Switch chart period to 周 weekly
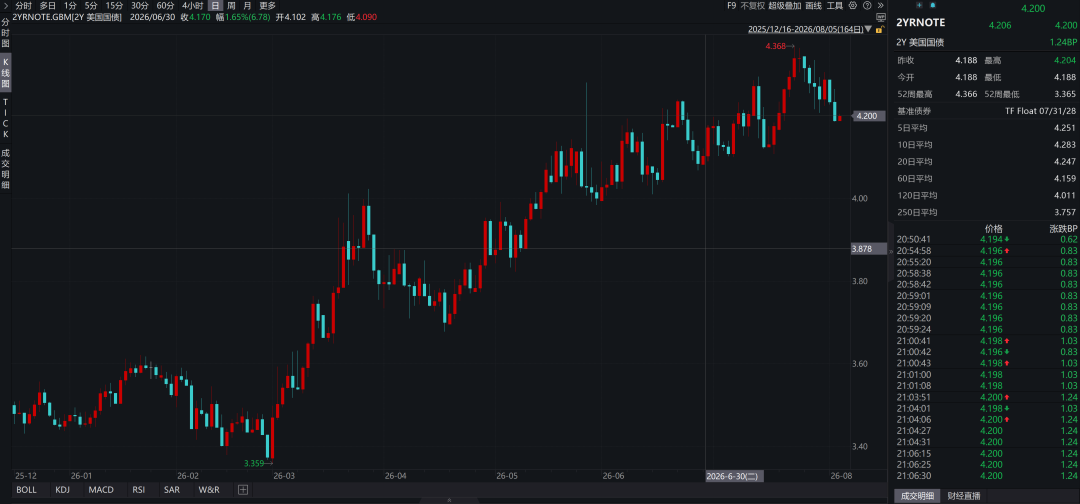This screenshot has width=1080, height=504. 231,6
